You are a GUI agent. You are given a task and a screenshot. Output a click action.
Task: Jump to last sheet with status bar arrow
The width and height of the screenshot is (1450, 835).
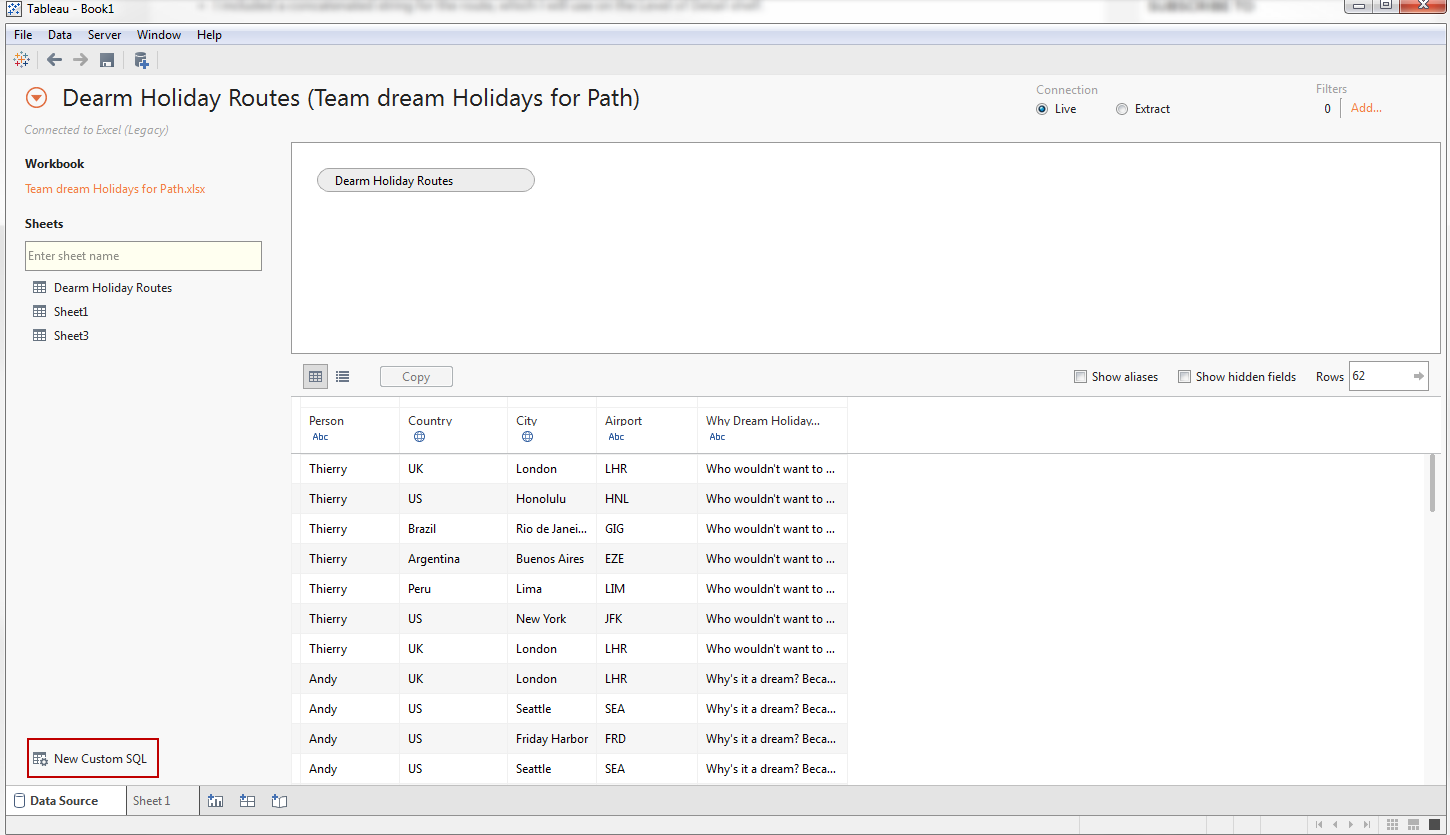pos(1365,825)
